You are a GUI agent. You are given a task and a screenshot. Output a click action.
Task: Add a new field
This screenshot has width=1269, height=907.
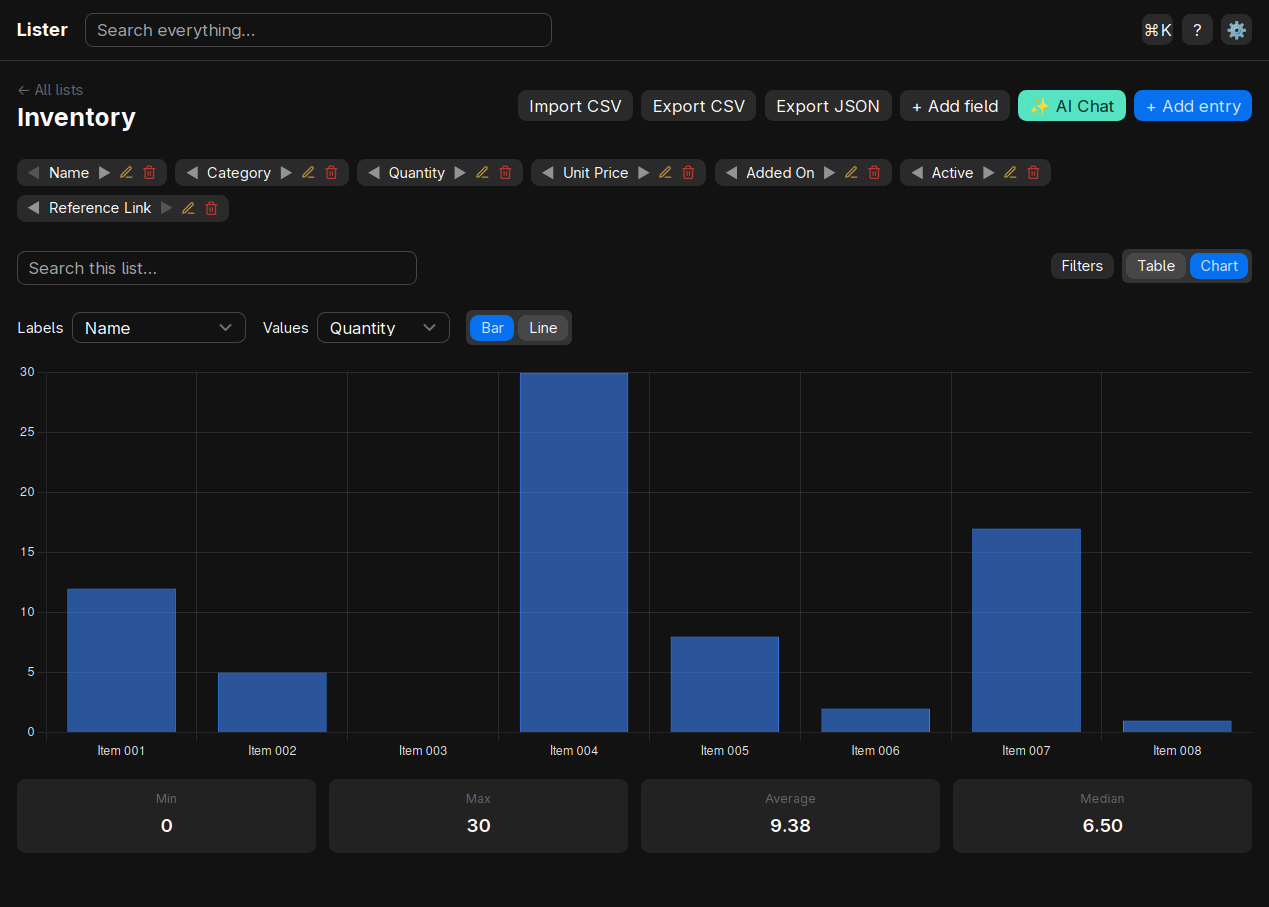(x=955, y=106)
